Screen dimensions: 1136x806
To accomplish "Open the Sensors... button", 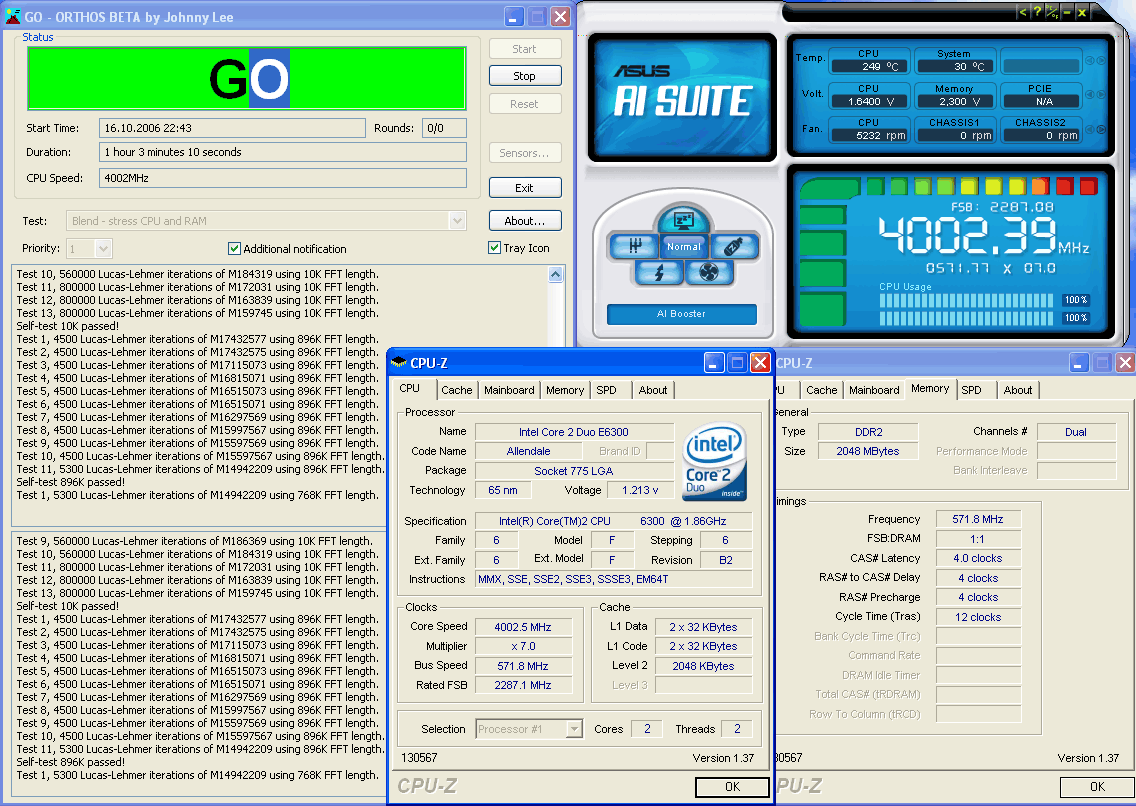I will click(525, 153).
